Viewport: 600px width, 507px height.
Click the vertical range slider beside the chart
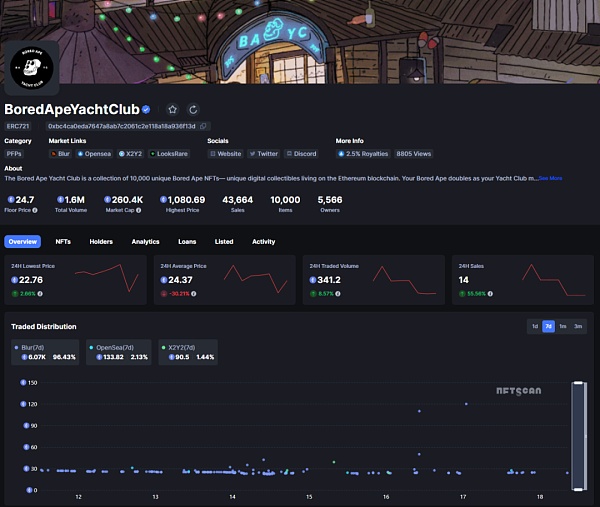coord(576,435)
